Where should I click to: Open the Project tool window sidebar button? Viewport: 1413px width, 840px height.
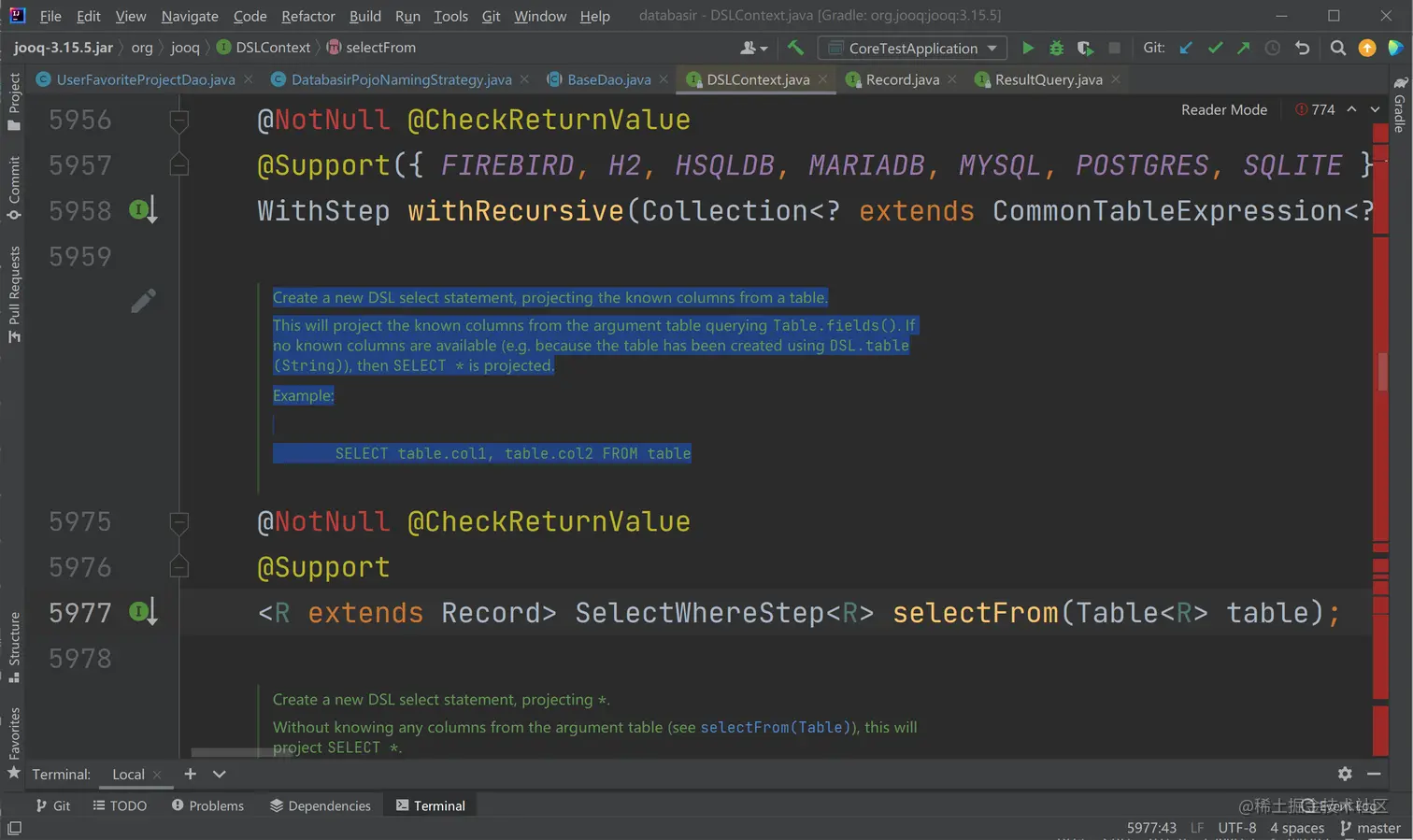tap(14, 101)
